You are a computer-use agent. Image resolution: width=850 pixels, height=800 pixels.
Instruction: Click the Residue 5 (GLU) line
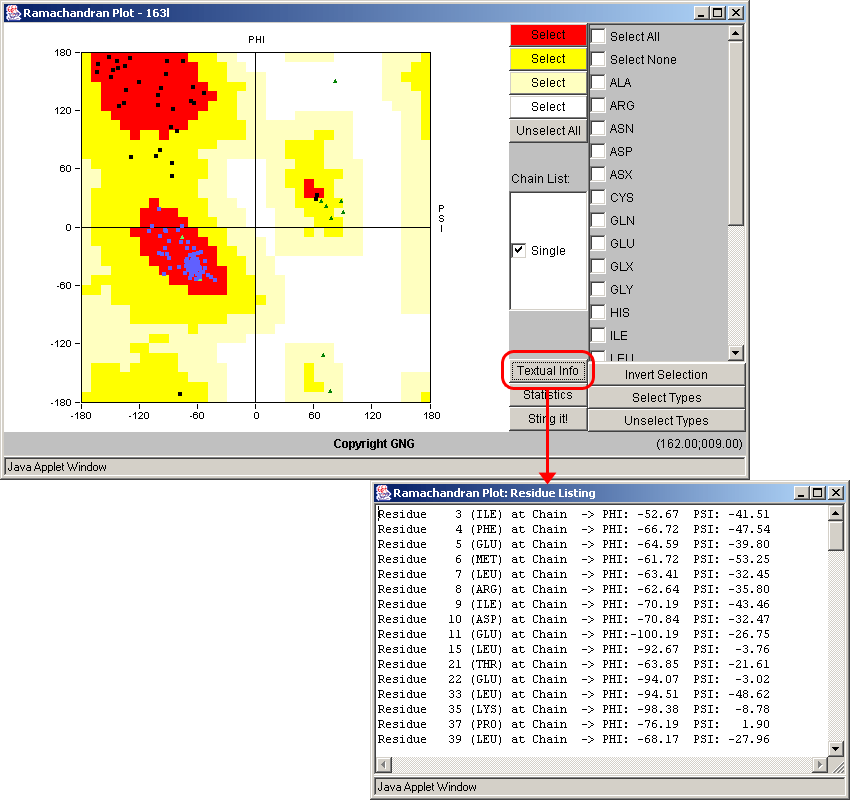click(x=574, y=544)
